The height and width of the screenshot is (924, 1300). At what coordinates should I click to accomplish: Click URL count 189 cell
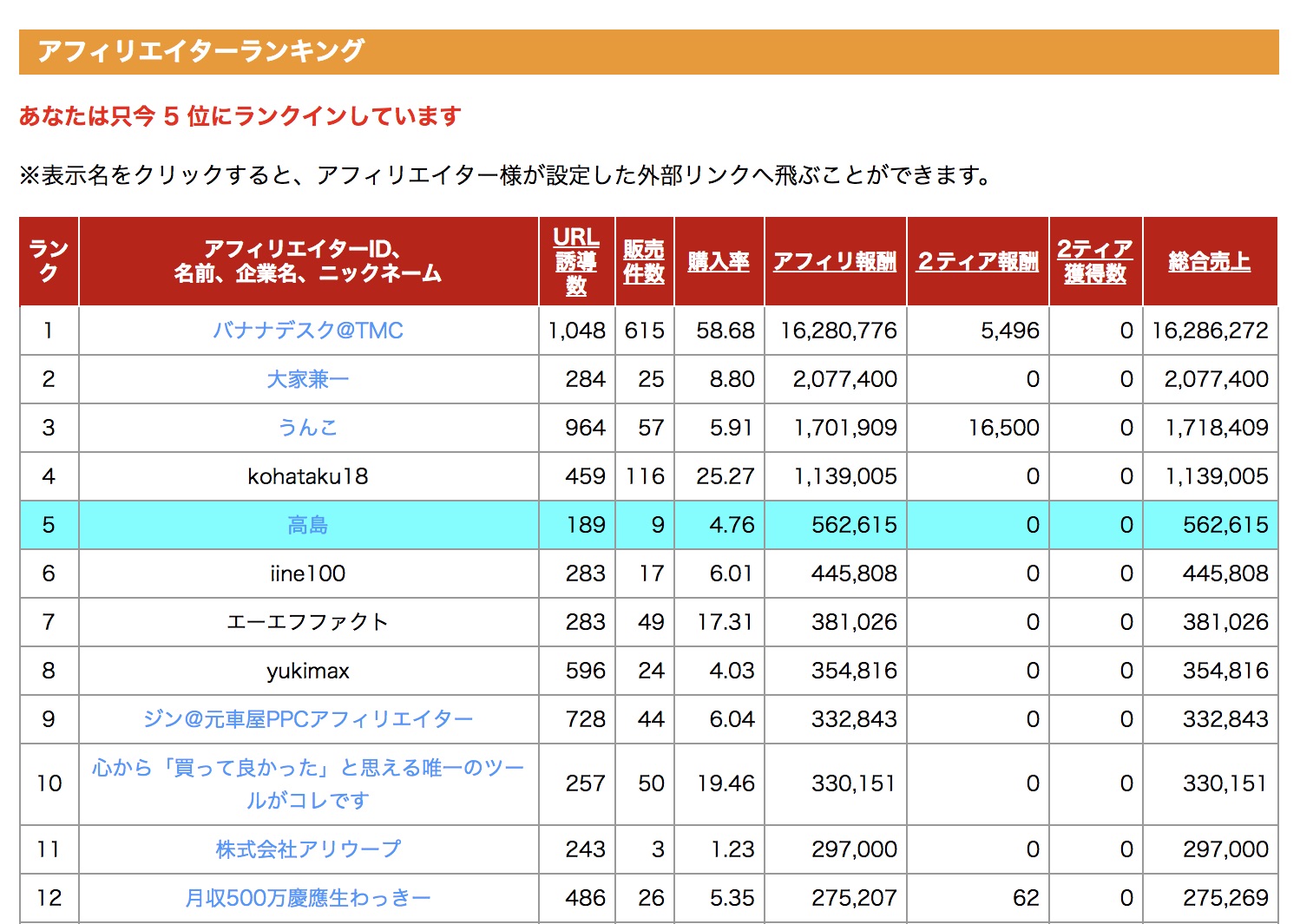[x=576, y=525]
